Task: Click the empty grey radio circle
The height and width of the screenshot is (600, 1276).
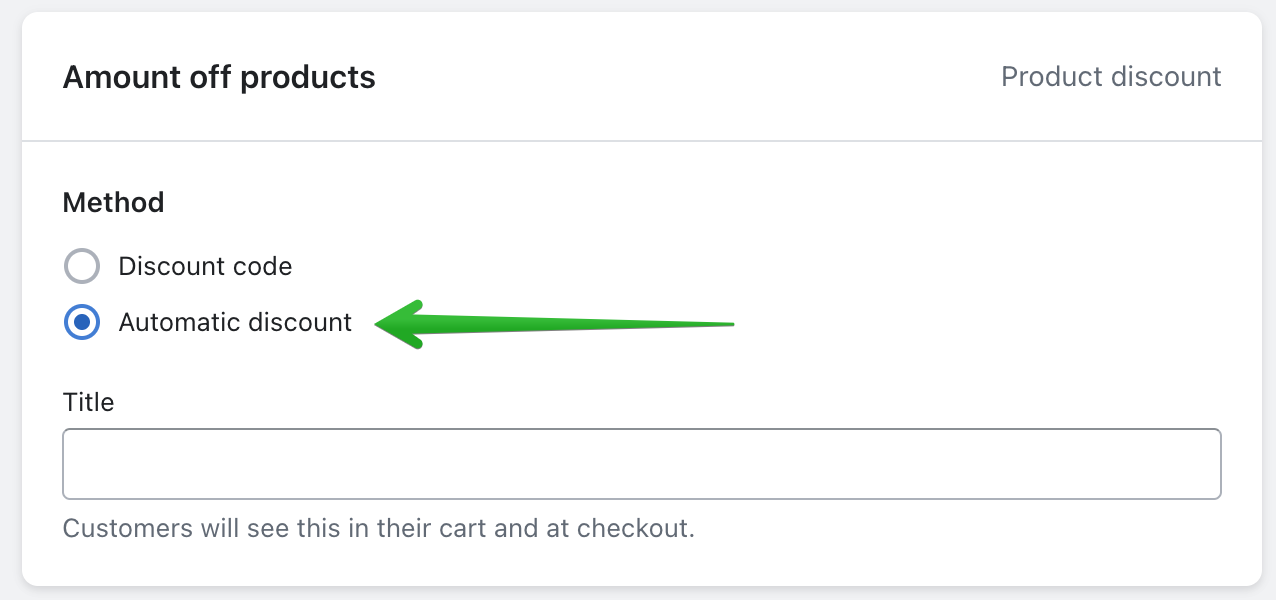Action: tap(82, 266)
